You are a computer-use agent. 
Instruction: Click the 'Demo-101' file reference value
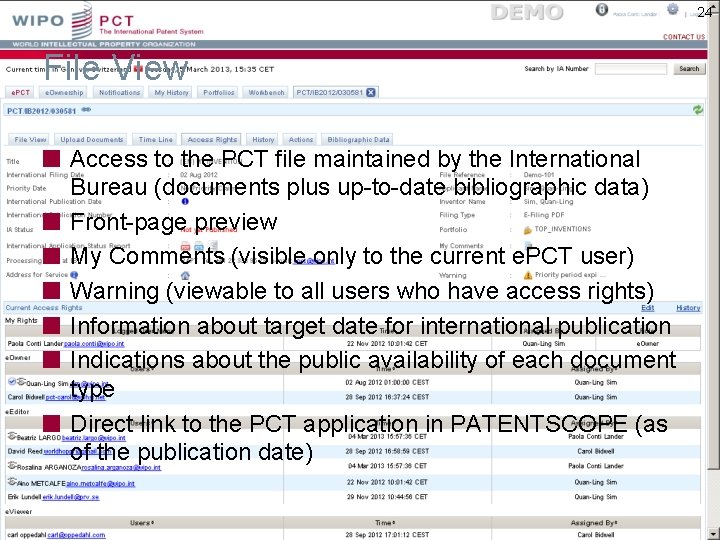pos(539,174)
